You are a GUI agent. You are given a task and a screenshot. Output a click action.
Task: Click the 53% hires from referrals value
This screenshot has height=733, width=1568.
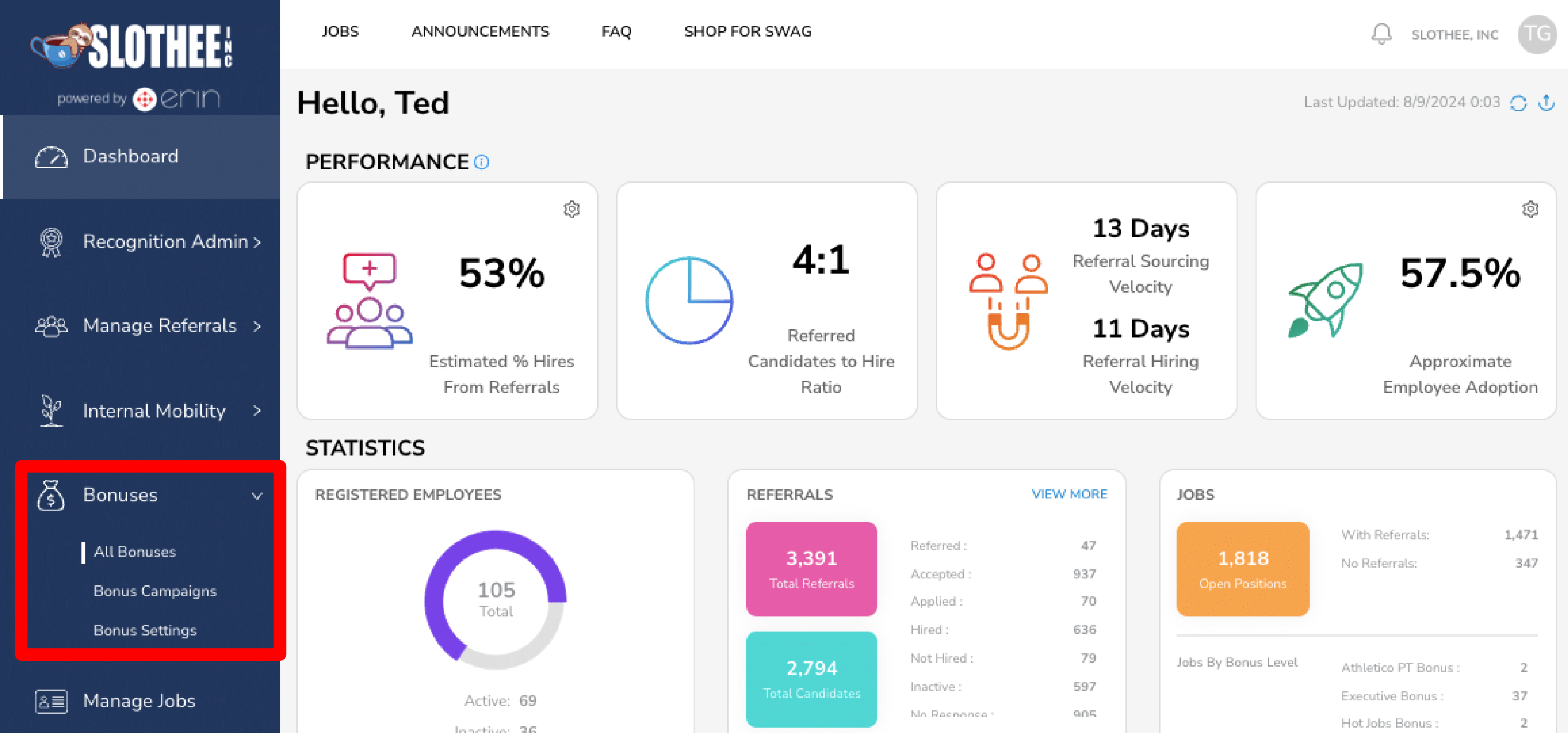point(502,274)
